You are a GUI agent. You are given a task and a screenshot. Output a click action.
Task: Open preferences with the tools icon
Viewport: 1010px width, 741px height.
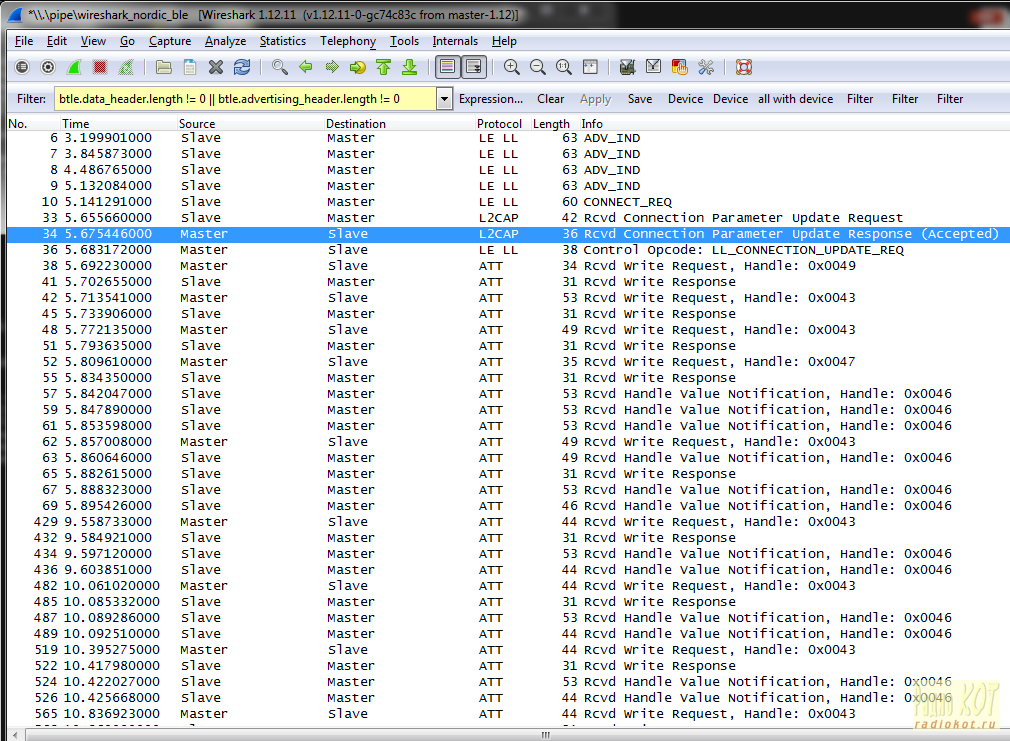706,67
